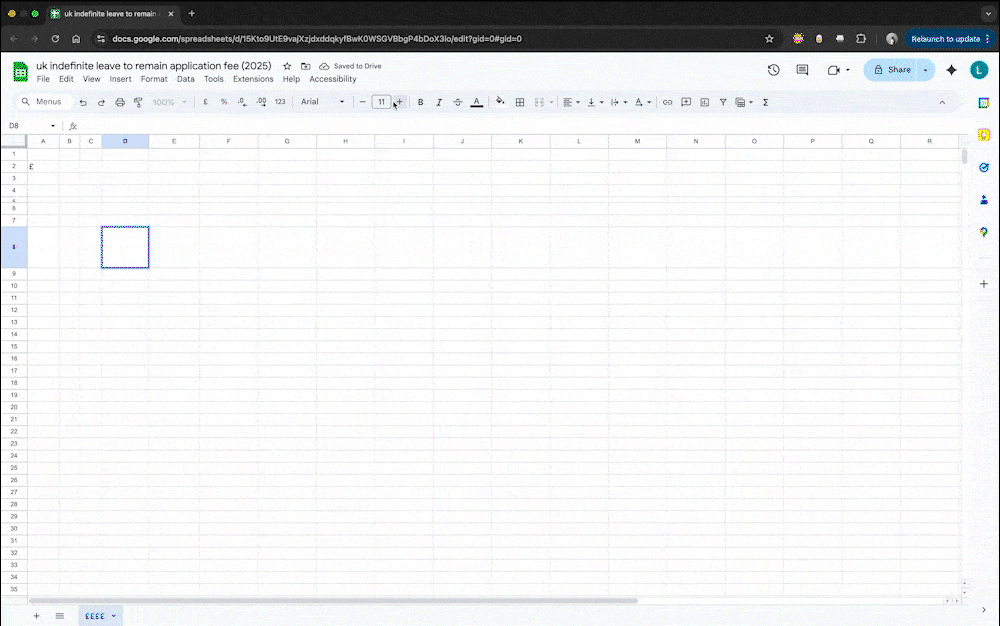Screen dimensions: 1000x626
Task: Print the spreadsheet using printer icon
Action: [x=120, y=102]
